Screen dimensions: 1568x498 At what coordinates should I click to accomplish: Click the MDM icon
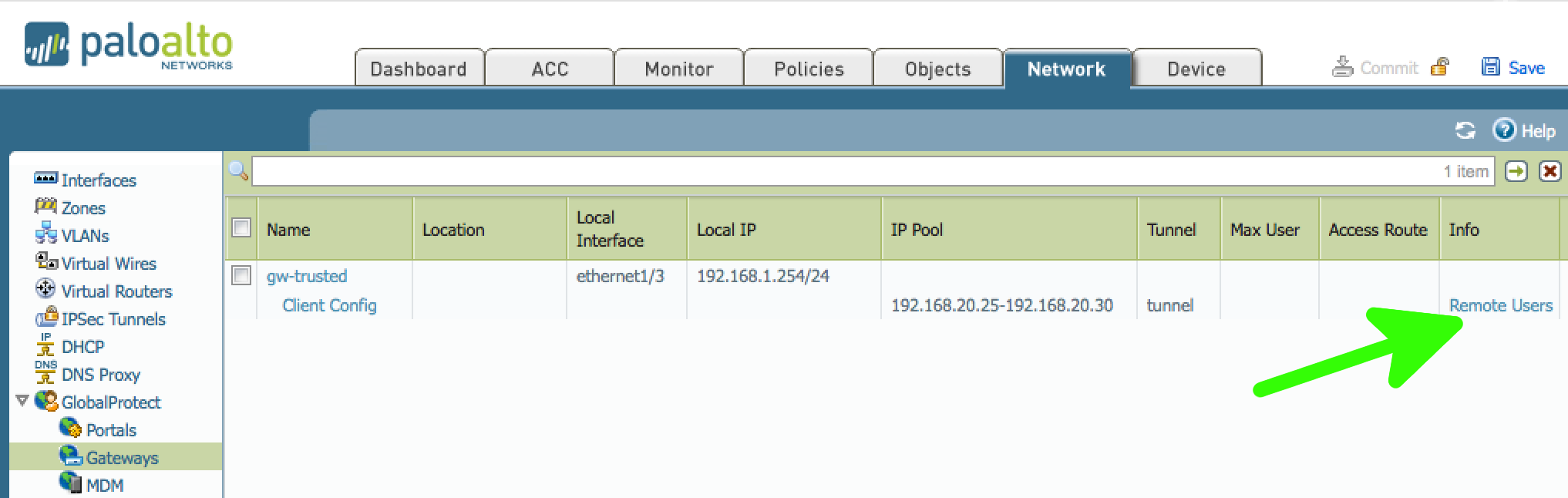pyautogui.click(x=70, y=483)
